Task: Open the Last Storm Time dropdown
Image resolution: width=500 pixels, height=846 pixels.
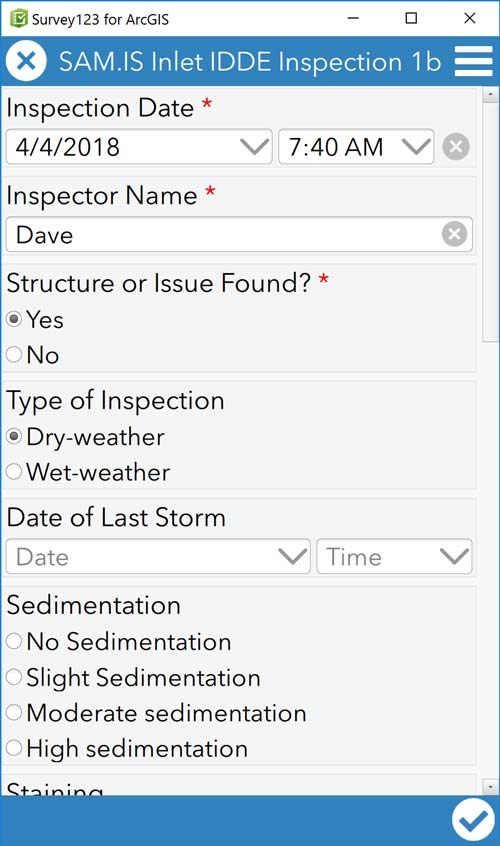Action: (394, 556)
